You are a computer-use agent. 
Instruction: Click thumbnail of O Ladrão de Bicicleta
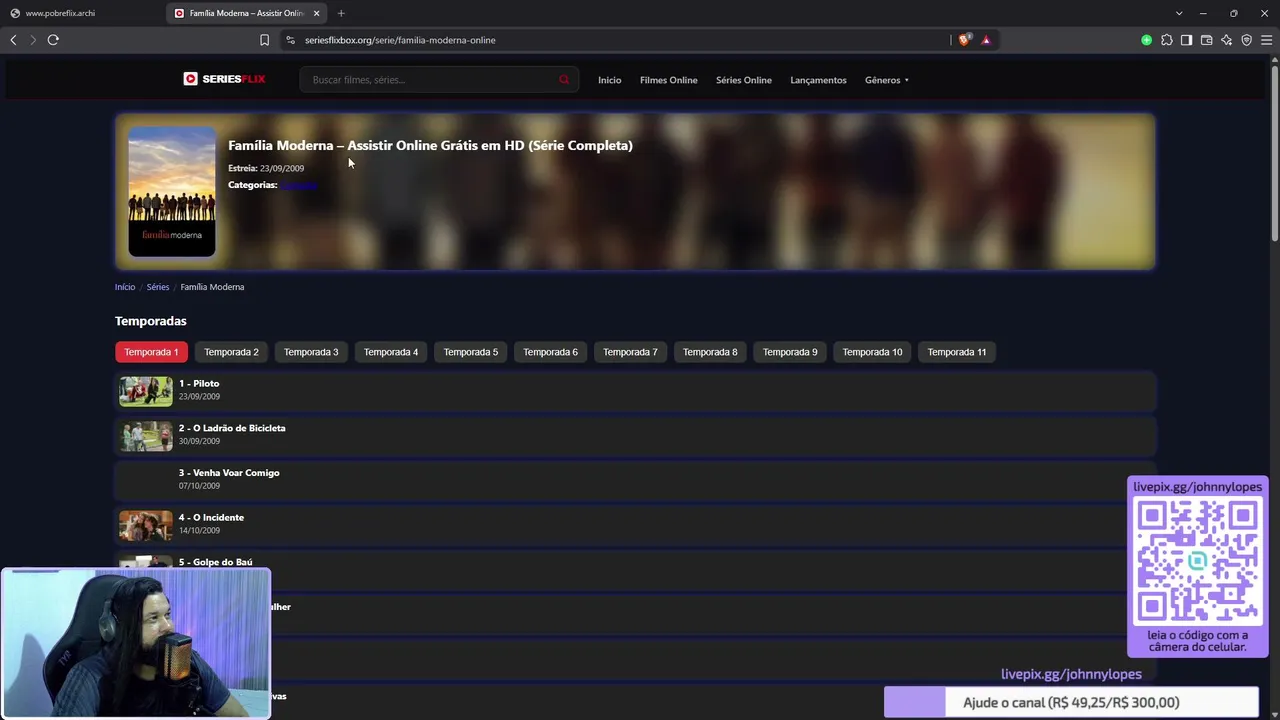[146, 436]
